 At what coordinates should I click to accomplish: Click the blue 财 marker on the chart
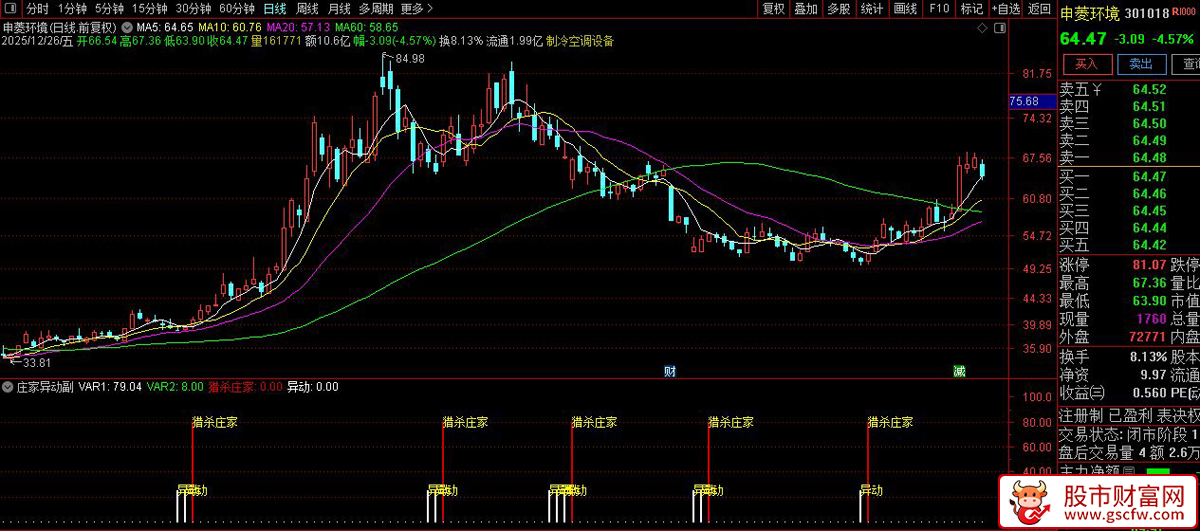point(669,372)
